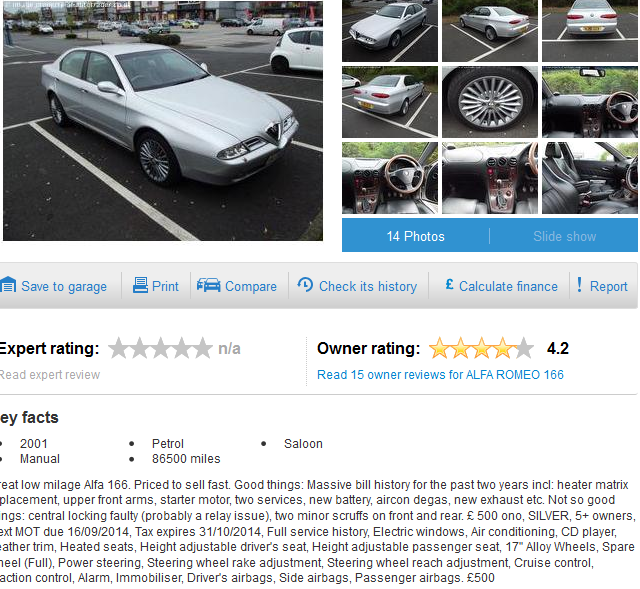Viewport: 640px width, 589px height.
Task: Select the 14 Photos tab
Action: tap(416, 236)
